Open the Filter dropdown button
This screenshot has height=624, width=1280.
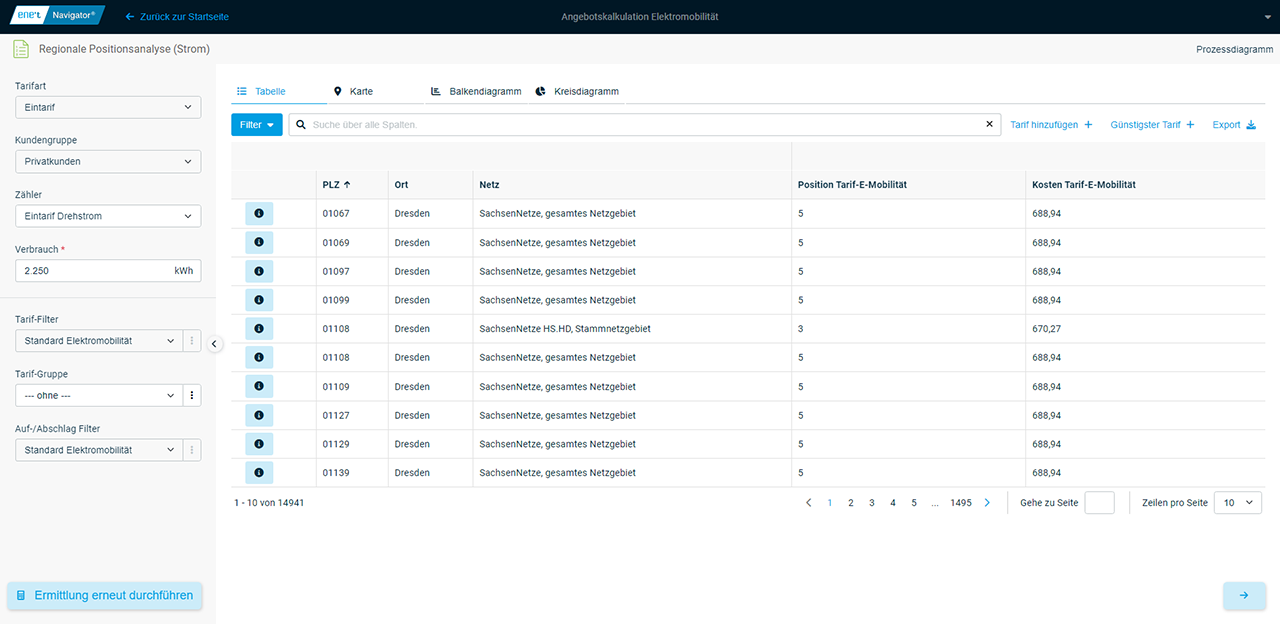pos(256,125)
